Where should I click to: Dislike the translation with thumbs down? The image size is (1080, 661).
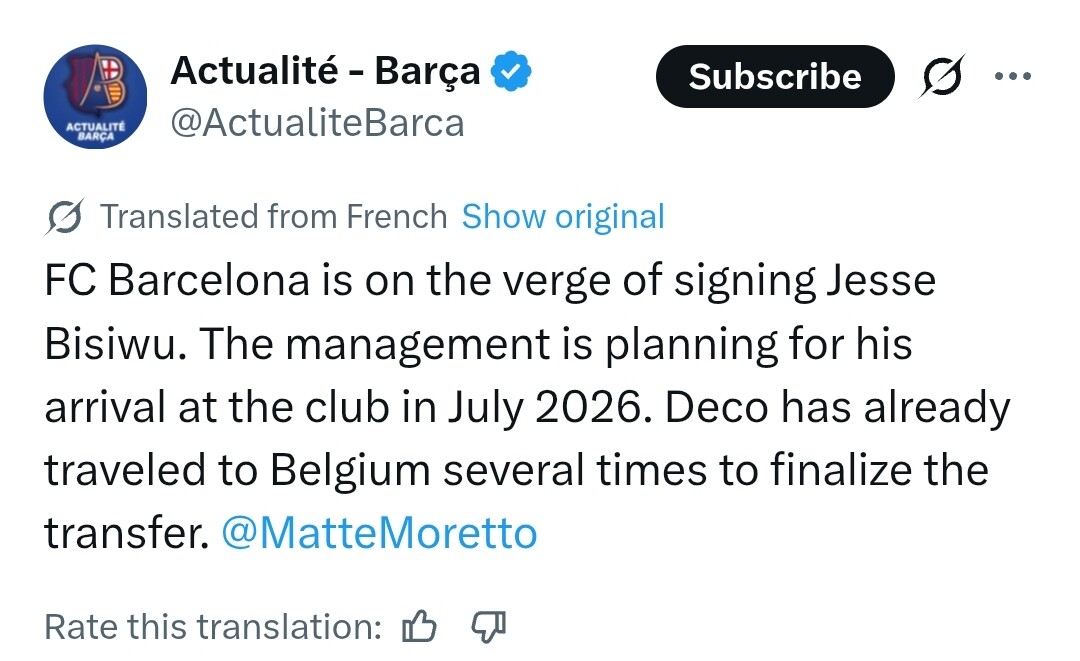tap(488, 627)
